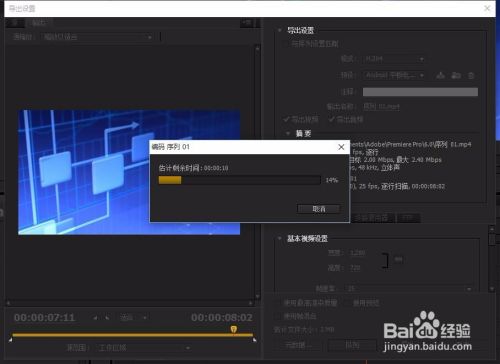Click the set out point icon
This screenshot has width=500, height=364.
[x=107, y=318]
